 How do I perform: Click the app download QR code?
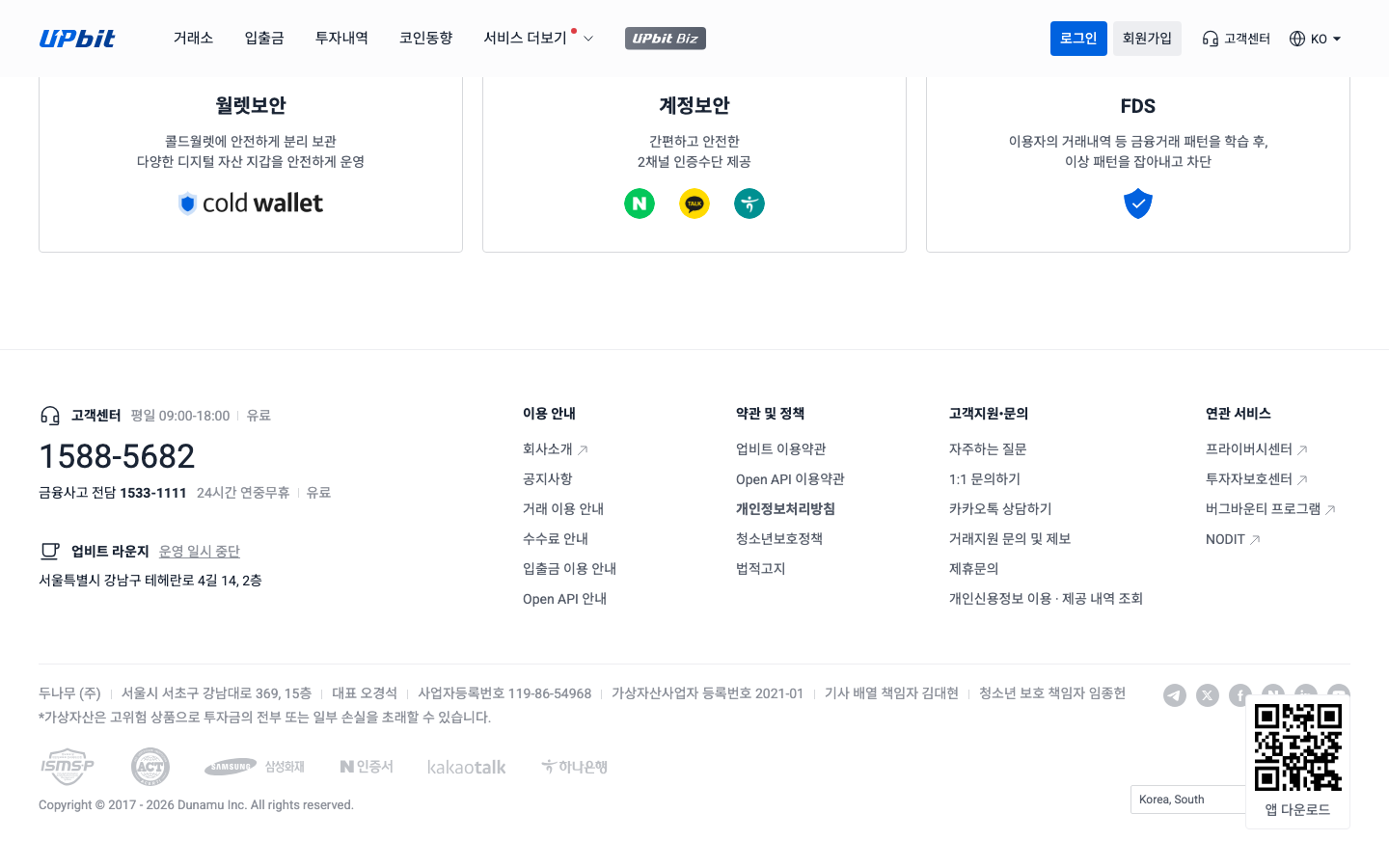pos(1298,747)
